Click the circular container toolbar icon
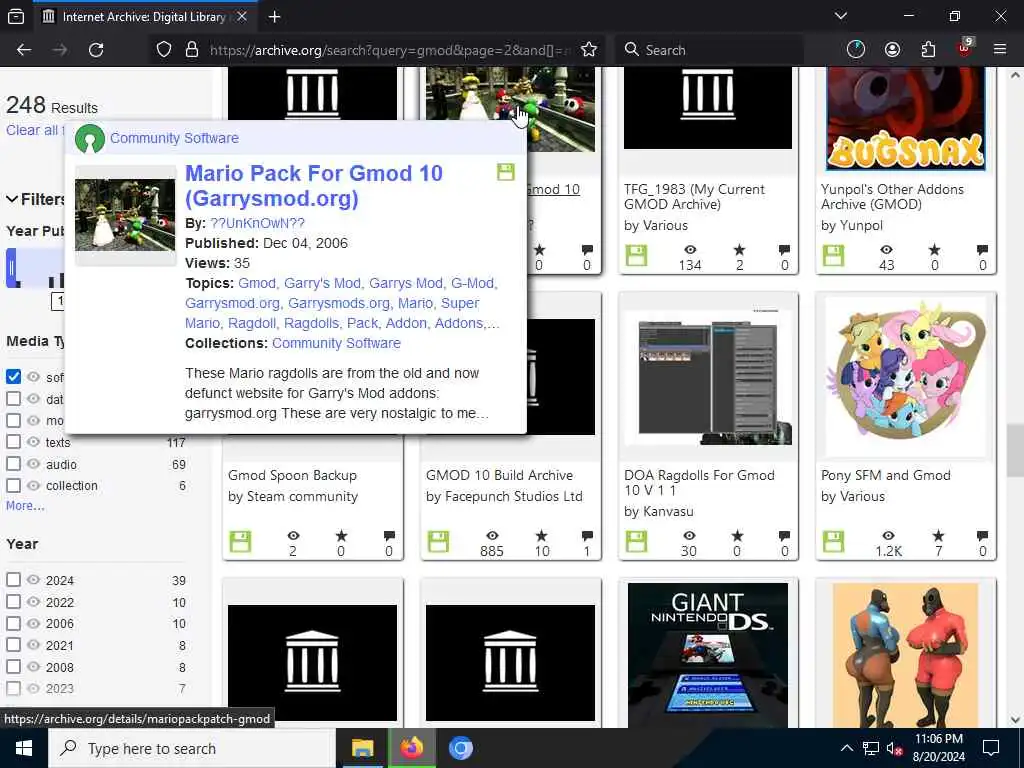1024x768 pixels. [856, 50]
